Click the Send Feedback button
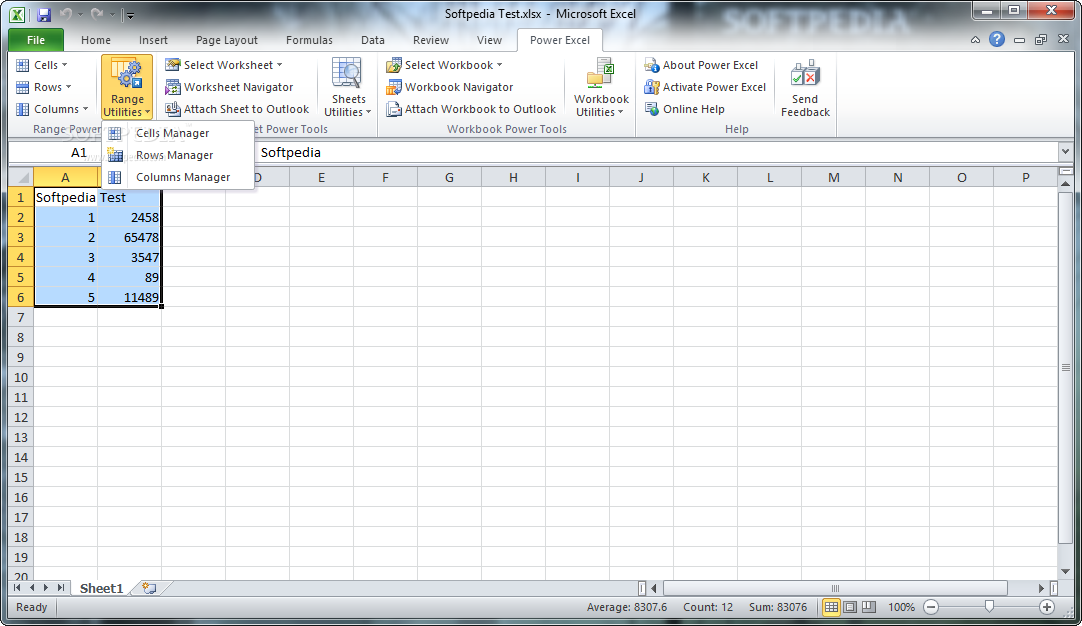The width and height of the screenshot is (1082, 626). point(805,87)
